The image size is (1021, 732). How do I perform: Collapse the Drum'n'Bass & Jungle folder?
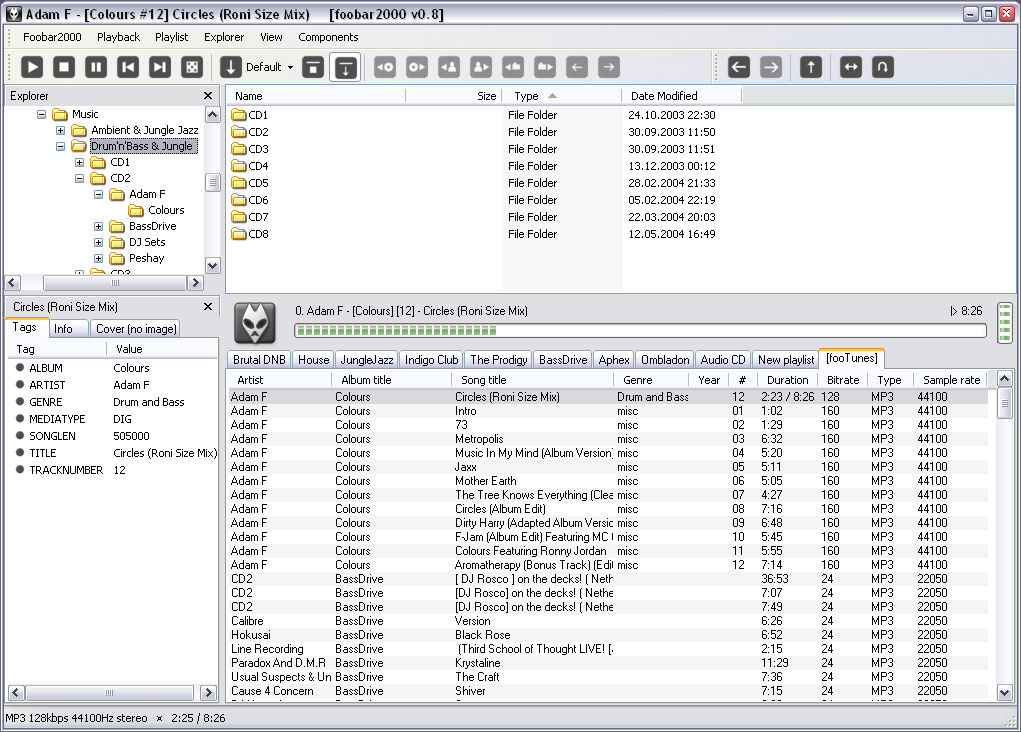(x=61, y=147)
